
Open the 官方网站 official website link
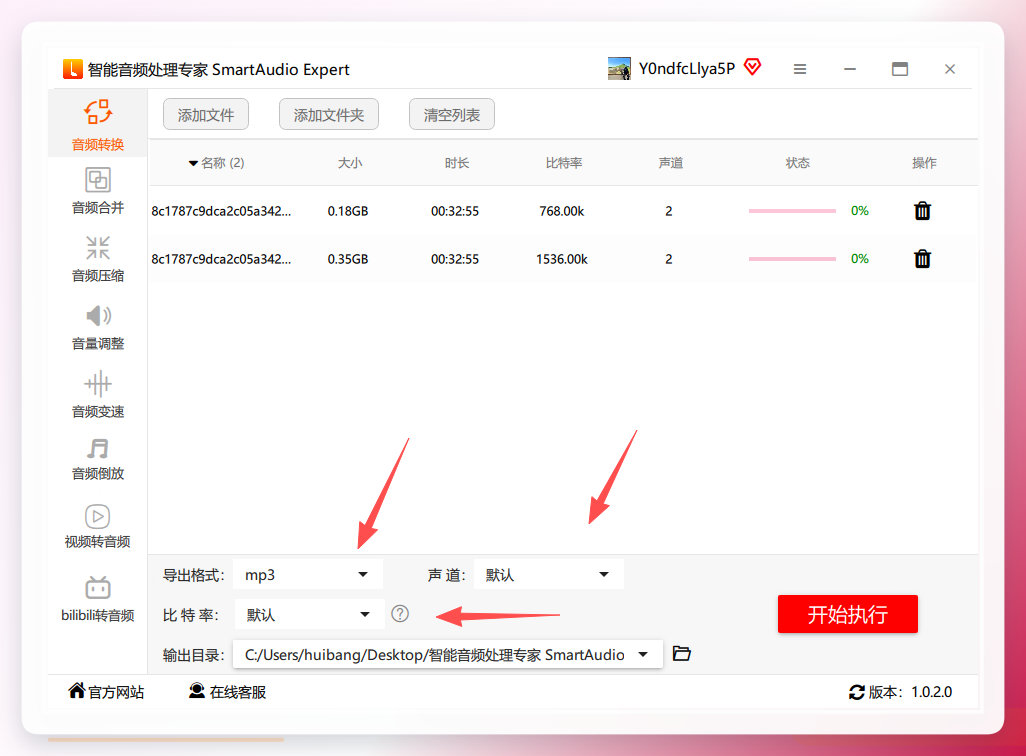pyautogui.click(x=116, y=692)
